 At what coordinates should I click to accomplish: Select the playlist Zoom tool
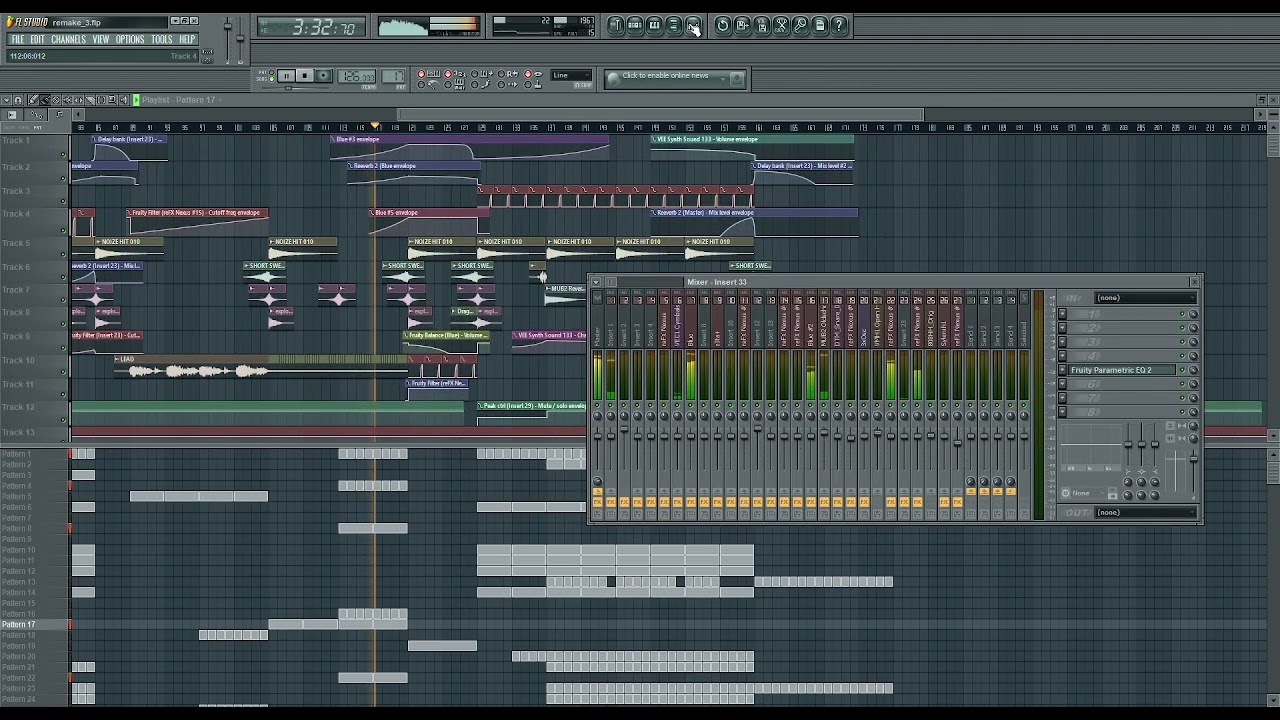(x=111, y=100)
